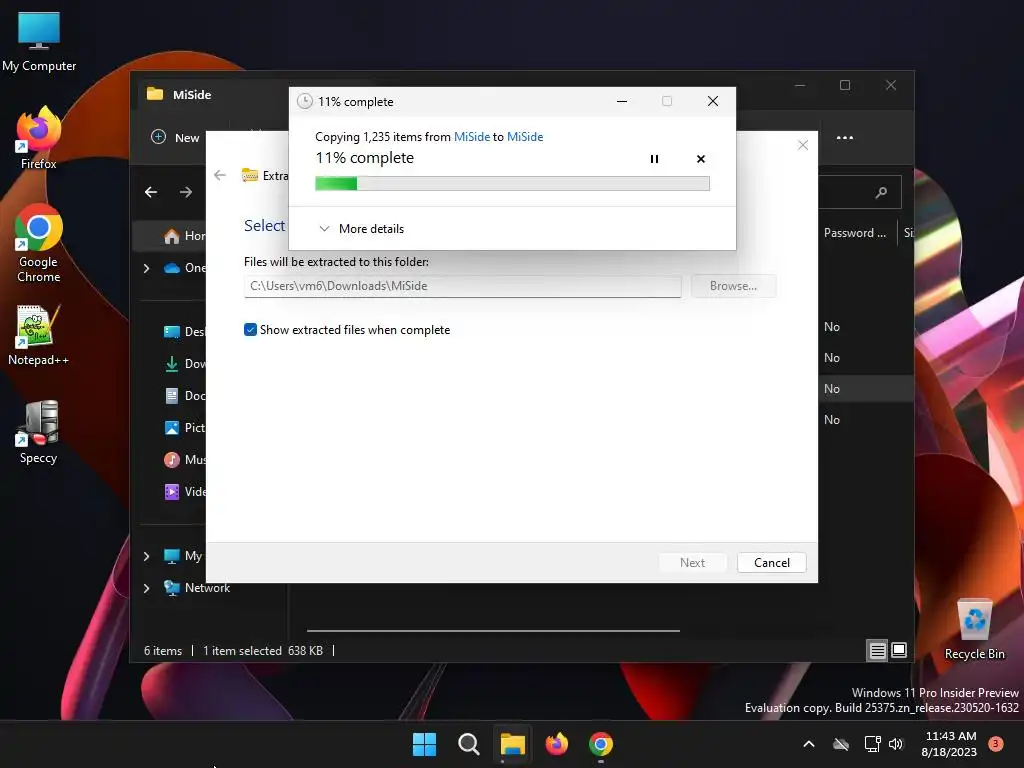This screenshot has height=768, width=1024.
Task: Select Home in the Explorer sidebar
Action: click(185, 236)
